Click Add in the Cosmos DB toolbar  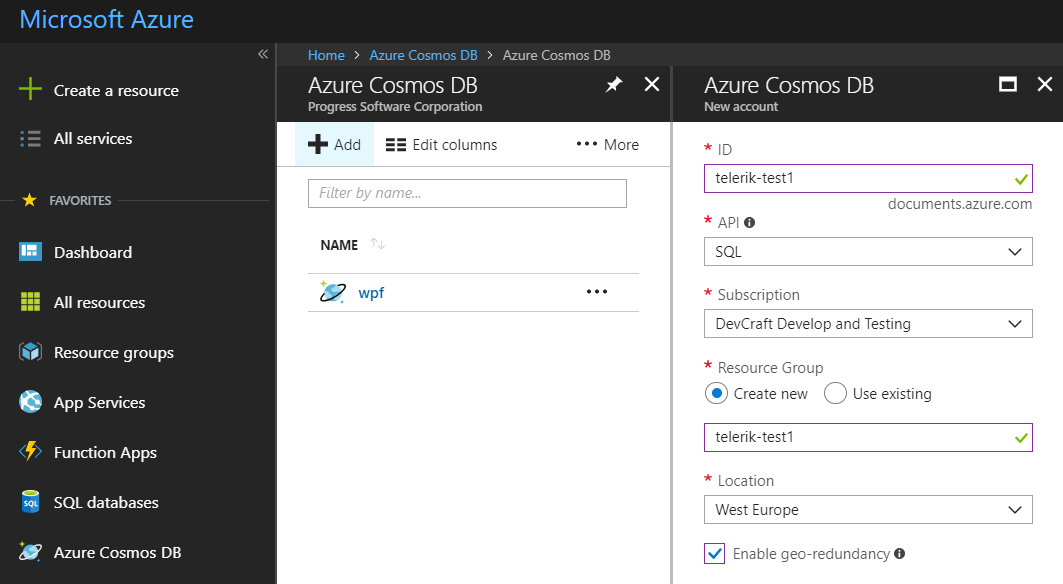pyautogui.click(x=335, y=145)
